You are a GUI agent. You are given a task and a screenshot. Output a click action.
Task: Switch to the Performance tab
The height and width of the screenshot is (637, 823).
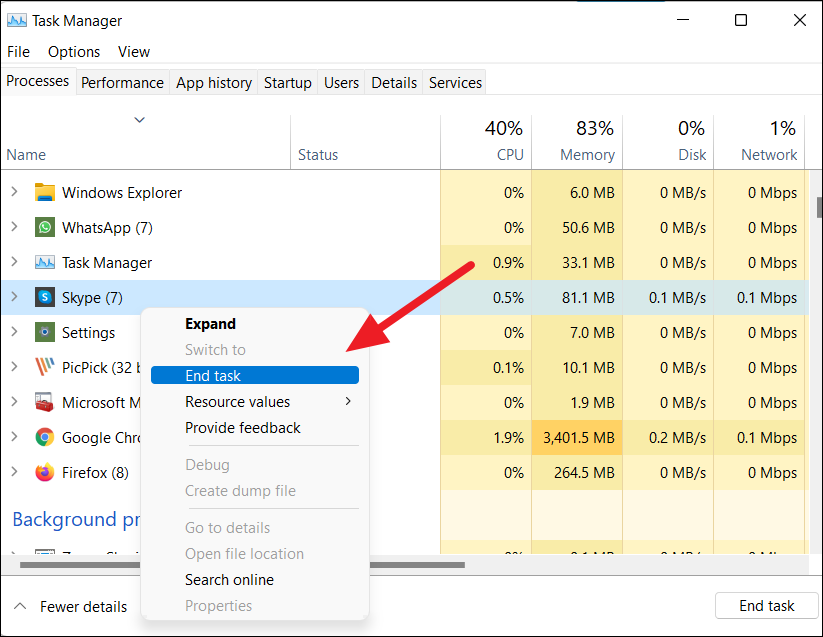(x=122, y=83)
